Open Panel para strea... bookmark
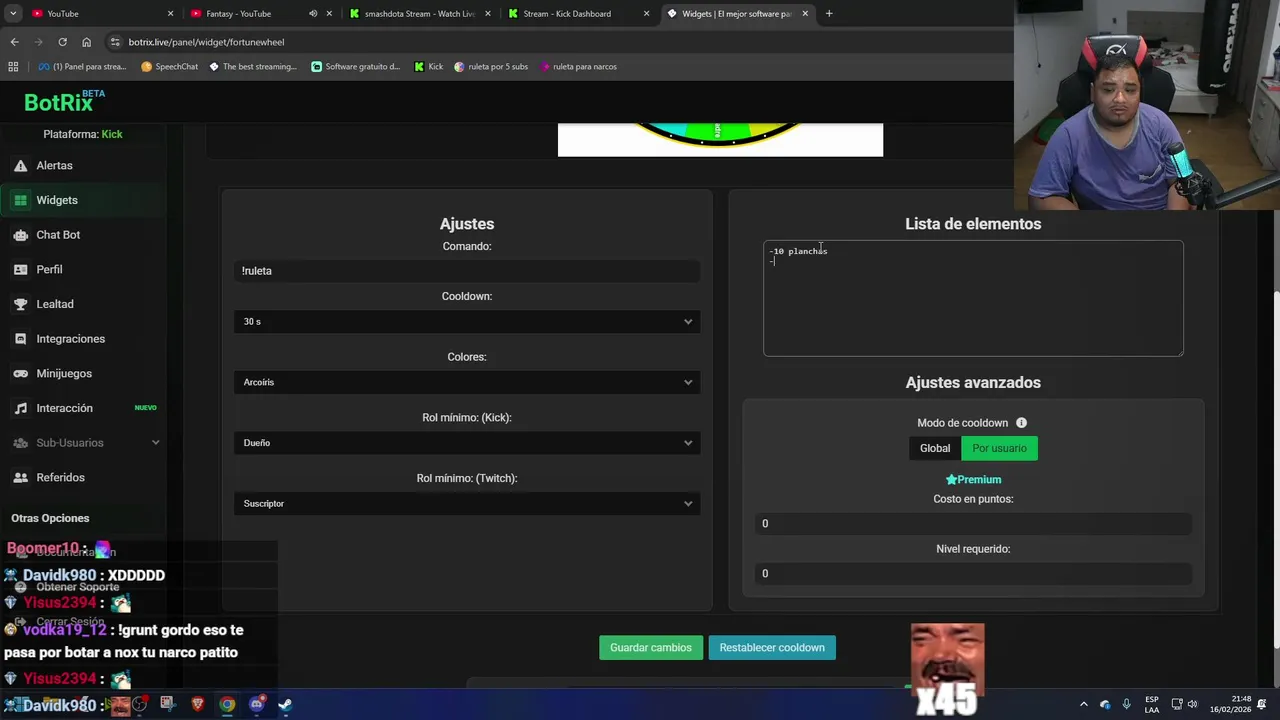The height and width of the screenshot is (720, 1280). click(82, 67)
